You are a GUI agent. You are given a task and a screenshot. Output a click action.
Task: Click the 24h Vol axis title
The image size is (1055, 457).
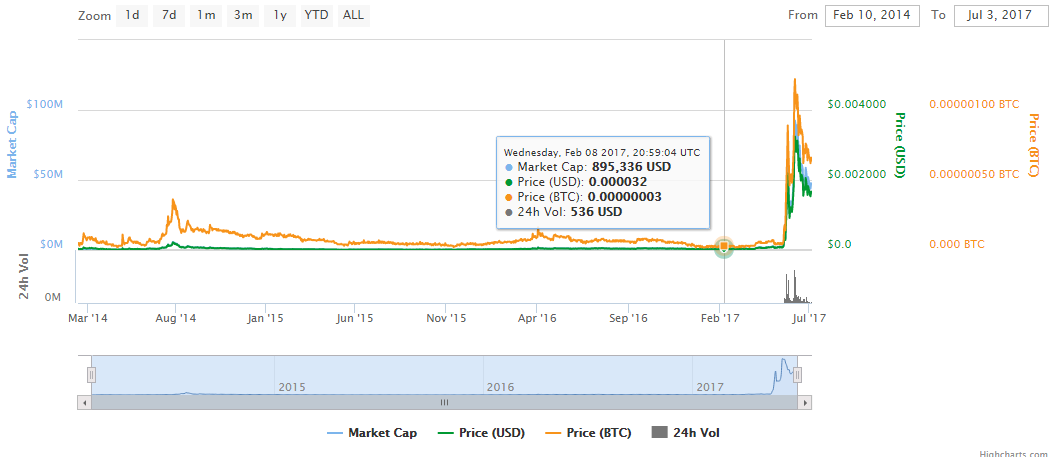coord(24,275)
